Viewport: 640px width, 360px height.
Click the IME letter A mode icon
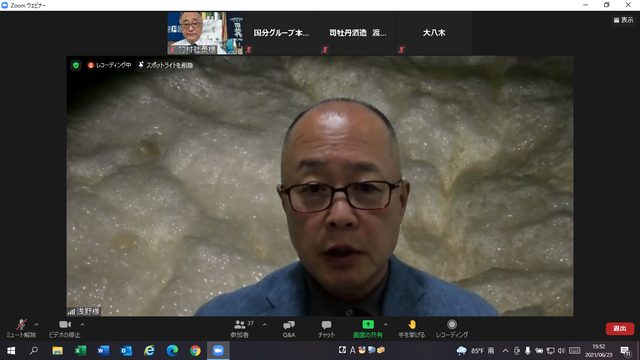tap(352, 350)
